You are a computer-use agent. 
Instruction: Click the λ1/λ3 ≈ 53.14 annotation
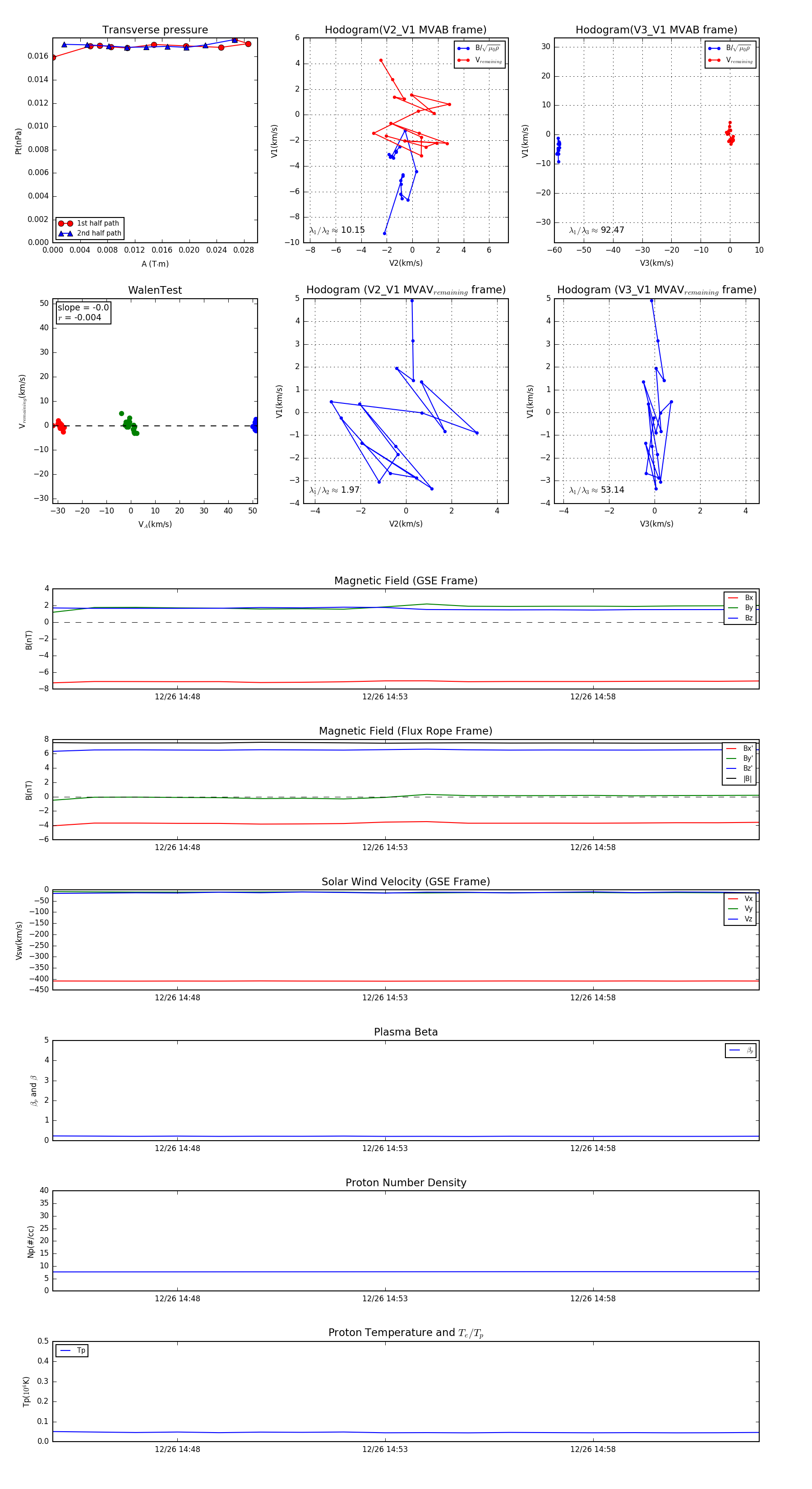click(x=596, y=490)
